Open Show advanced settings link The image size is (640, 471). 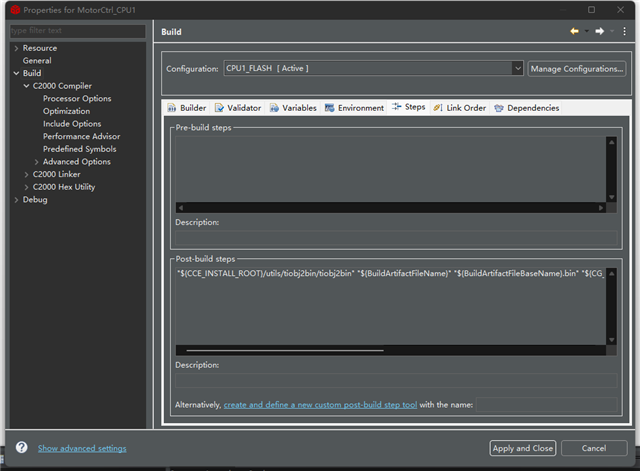click(82, 448)
